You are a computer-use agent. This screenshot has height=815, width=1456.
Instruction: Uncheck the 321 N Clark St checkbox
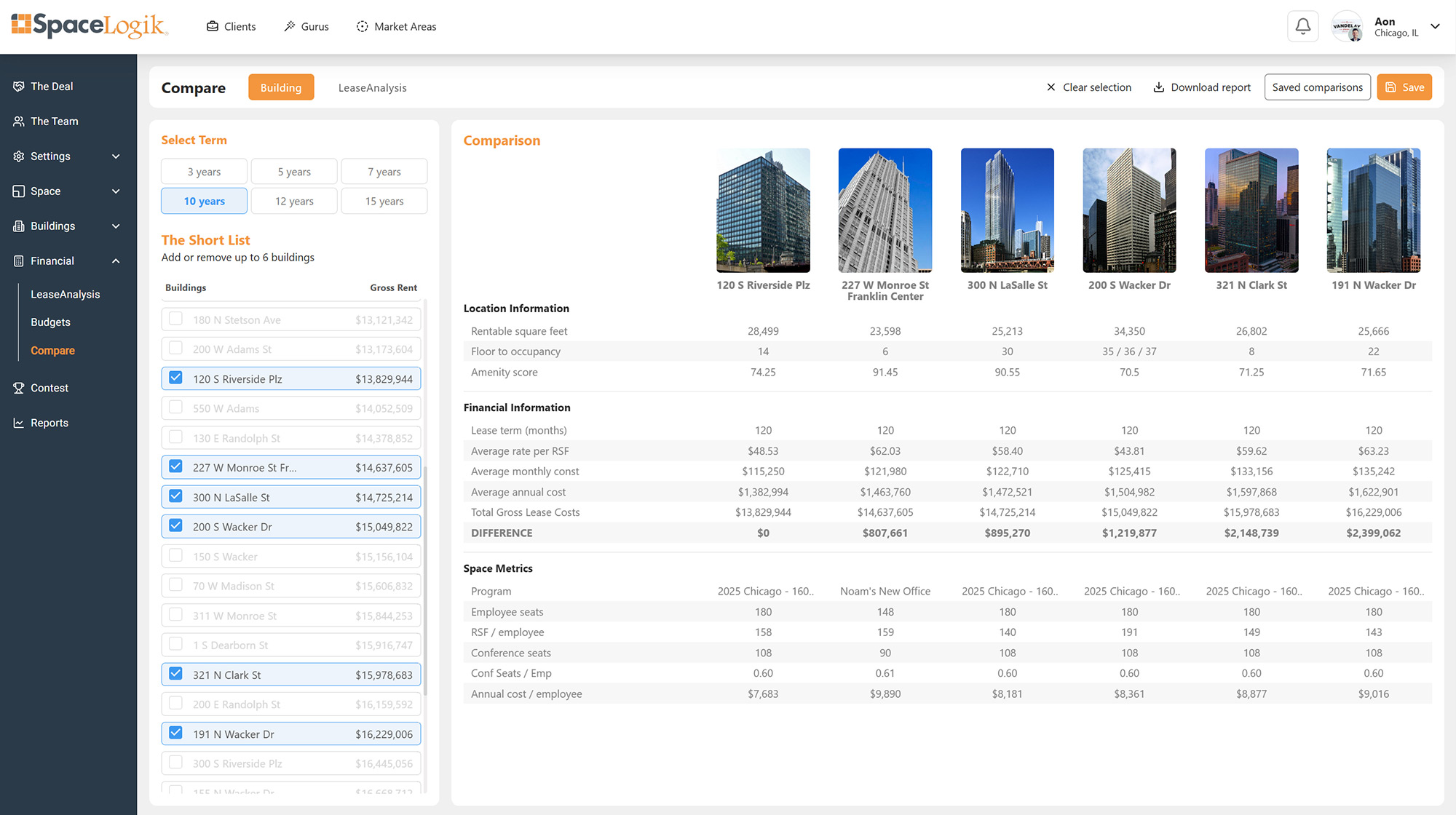tap(175, 674)
